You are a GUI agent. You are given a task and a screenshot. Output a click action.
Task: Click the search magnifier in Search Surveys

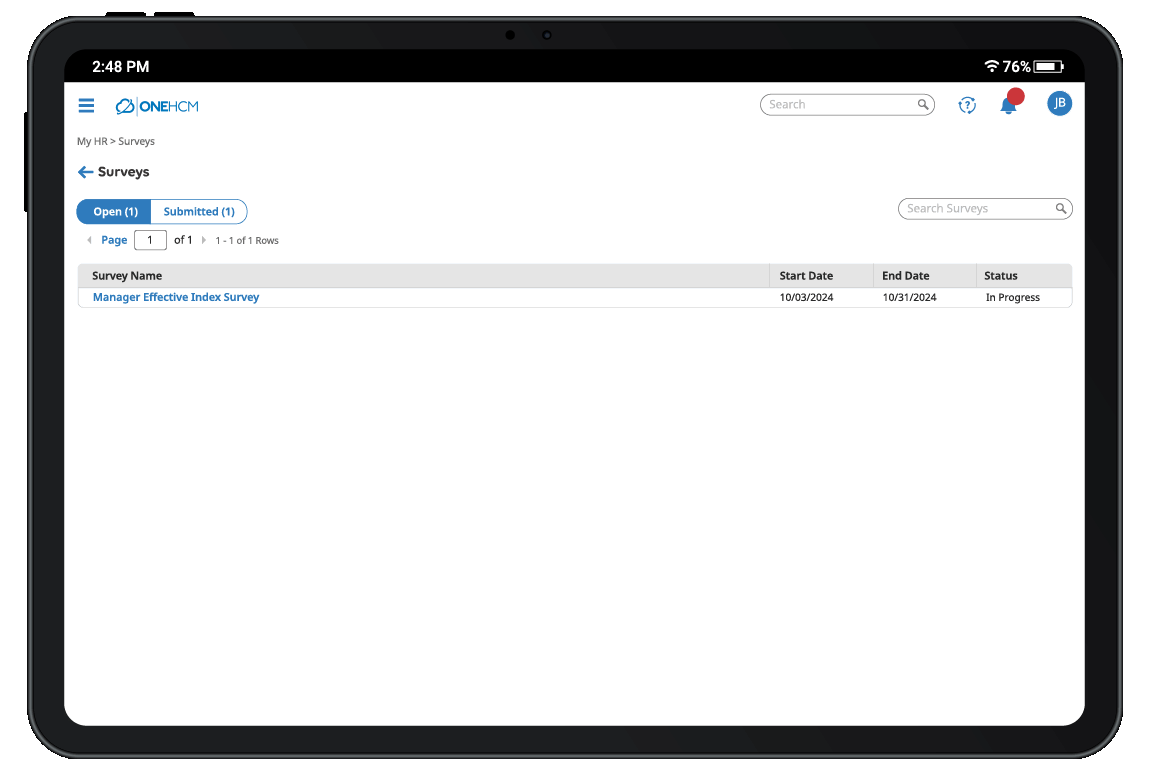click(1060, 208)
